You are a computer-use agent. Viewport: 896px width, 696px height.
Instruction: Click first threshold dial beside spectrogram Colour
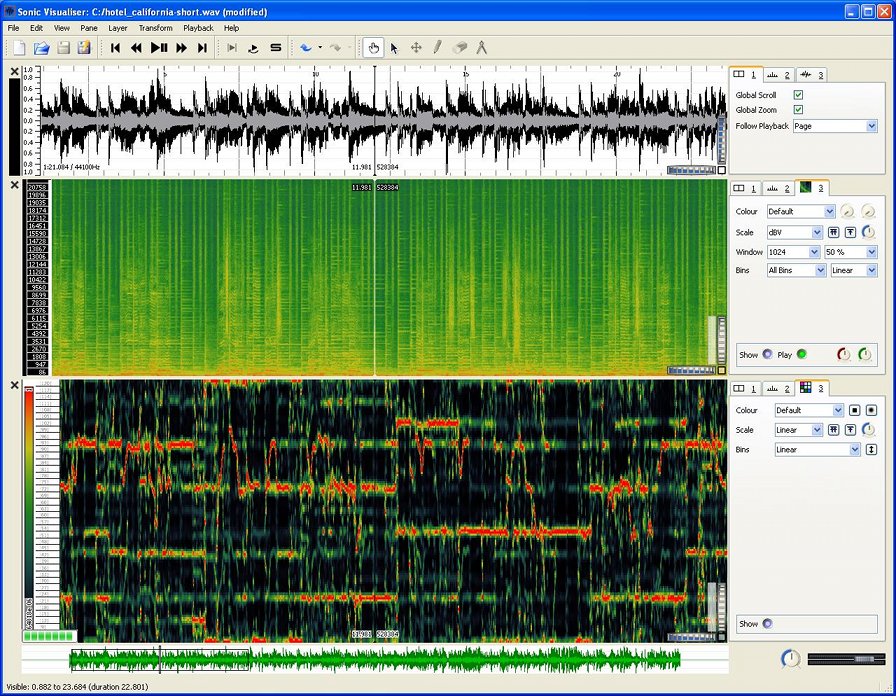tap(847, 212)
